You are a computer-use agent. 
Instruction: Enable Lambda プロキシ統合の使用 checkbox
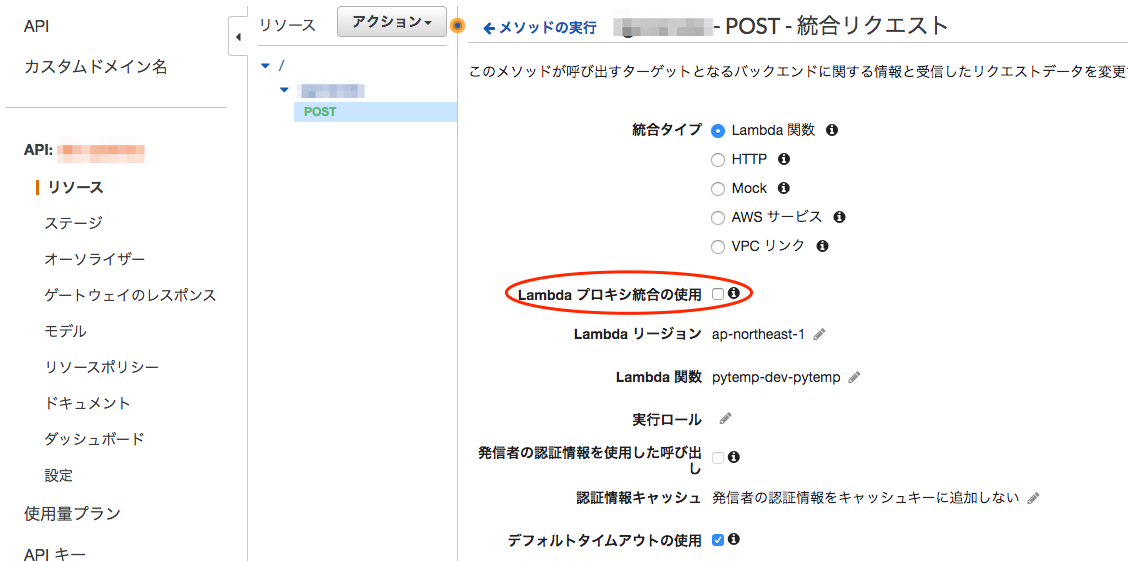[718, 293]
